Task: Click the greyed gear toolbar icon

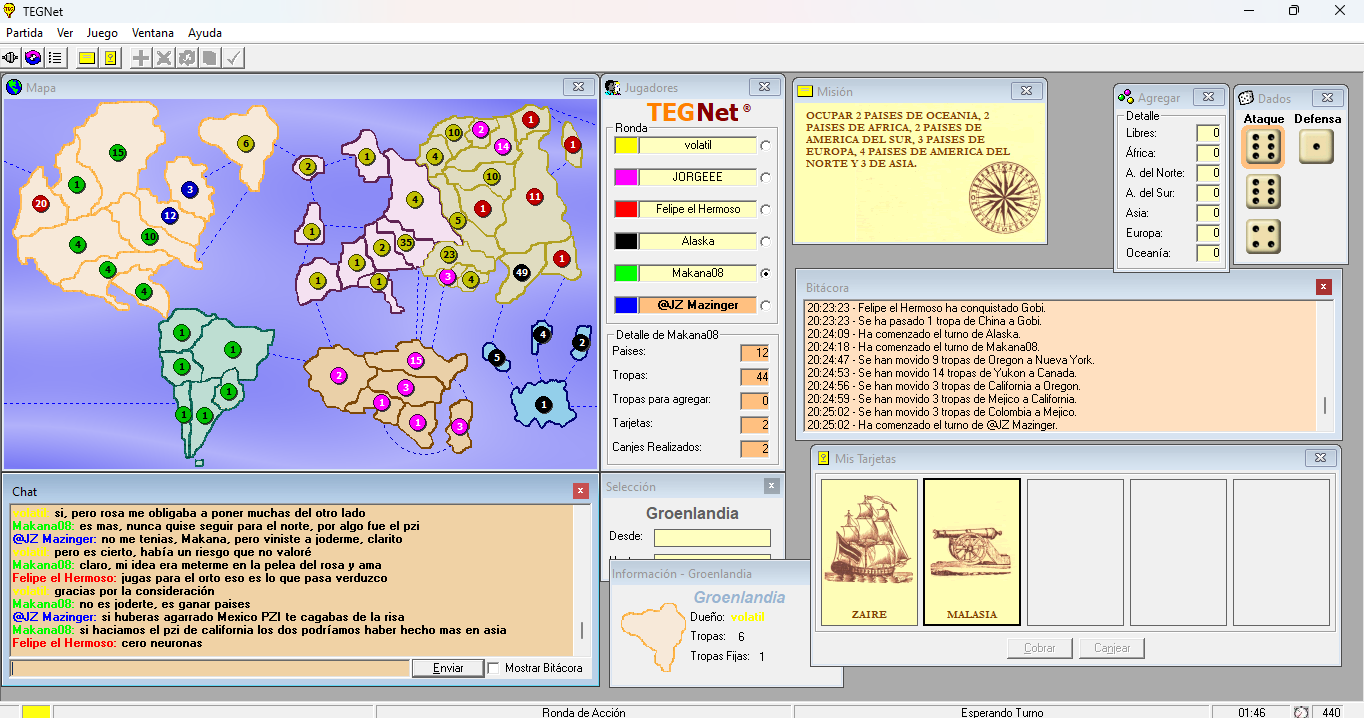Action: pos(187,58)
